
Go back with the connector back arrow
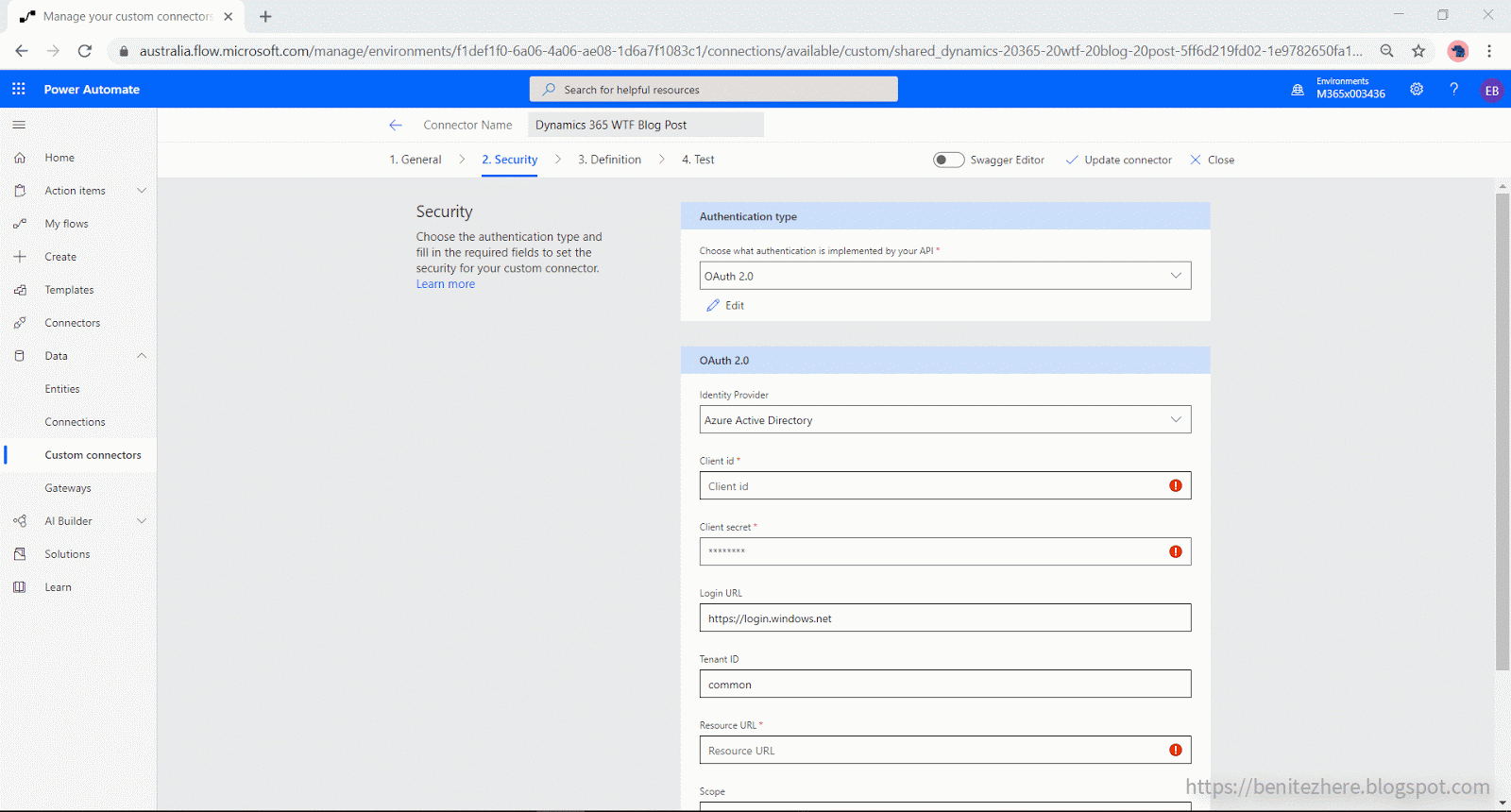pos(396,125)
